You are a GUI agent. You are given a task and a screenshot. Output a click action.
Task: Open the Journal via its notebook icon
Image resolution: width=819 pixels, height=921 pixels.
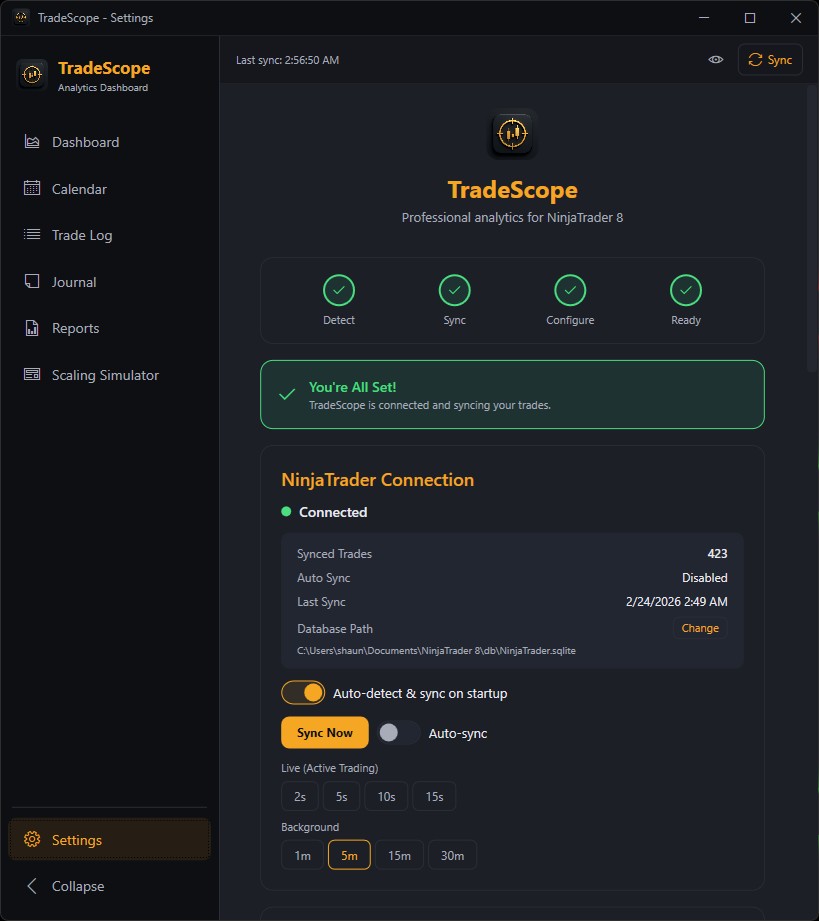tap(33, 281)
